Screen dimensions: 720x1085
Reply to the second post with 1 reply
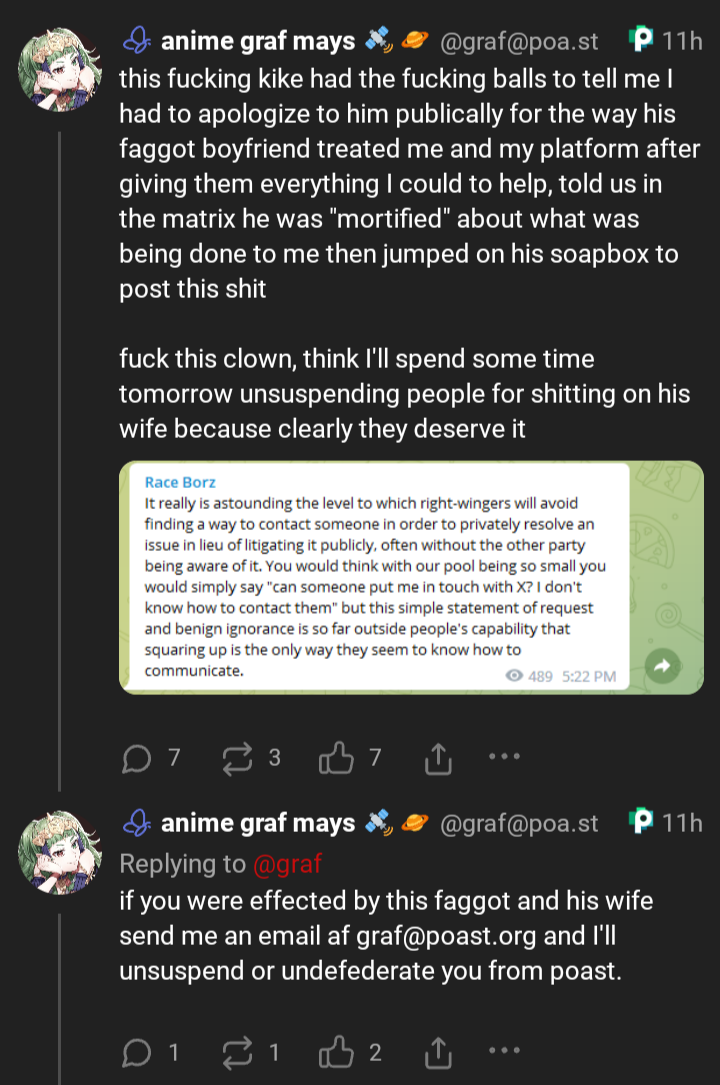tap(135, 1052)
